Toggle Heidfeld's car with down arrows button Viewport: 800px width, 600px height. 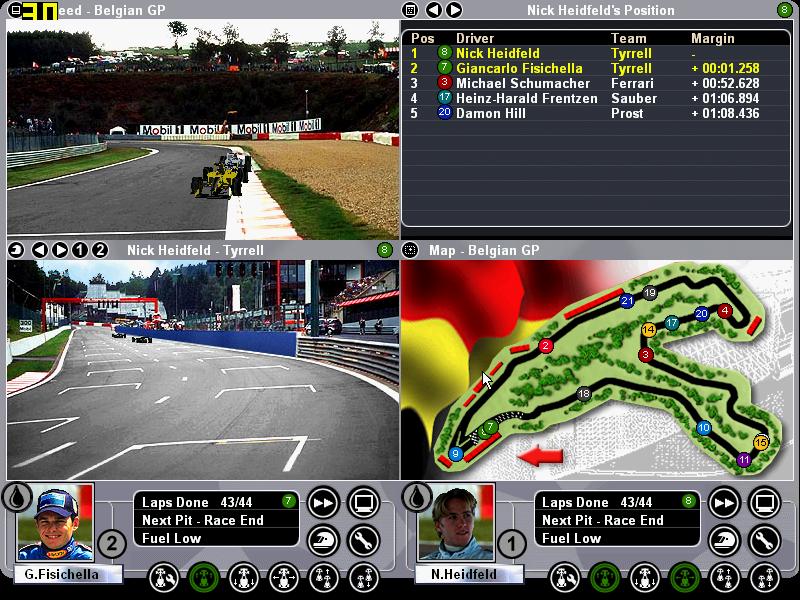644,578
